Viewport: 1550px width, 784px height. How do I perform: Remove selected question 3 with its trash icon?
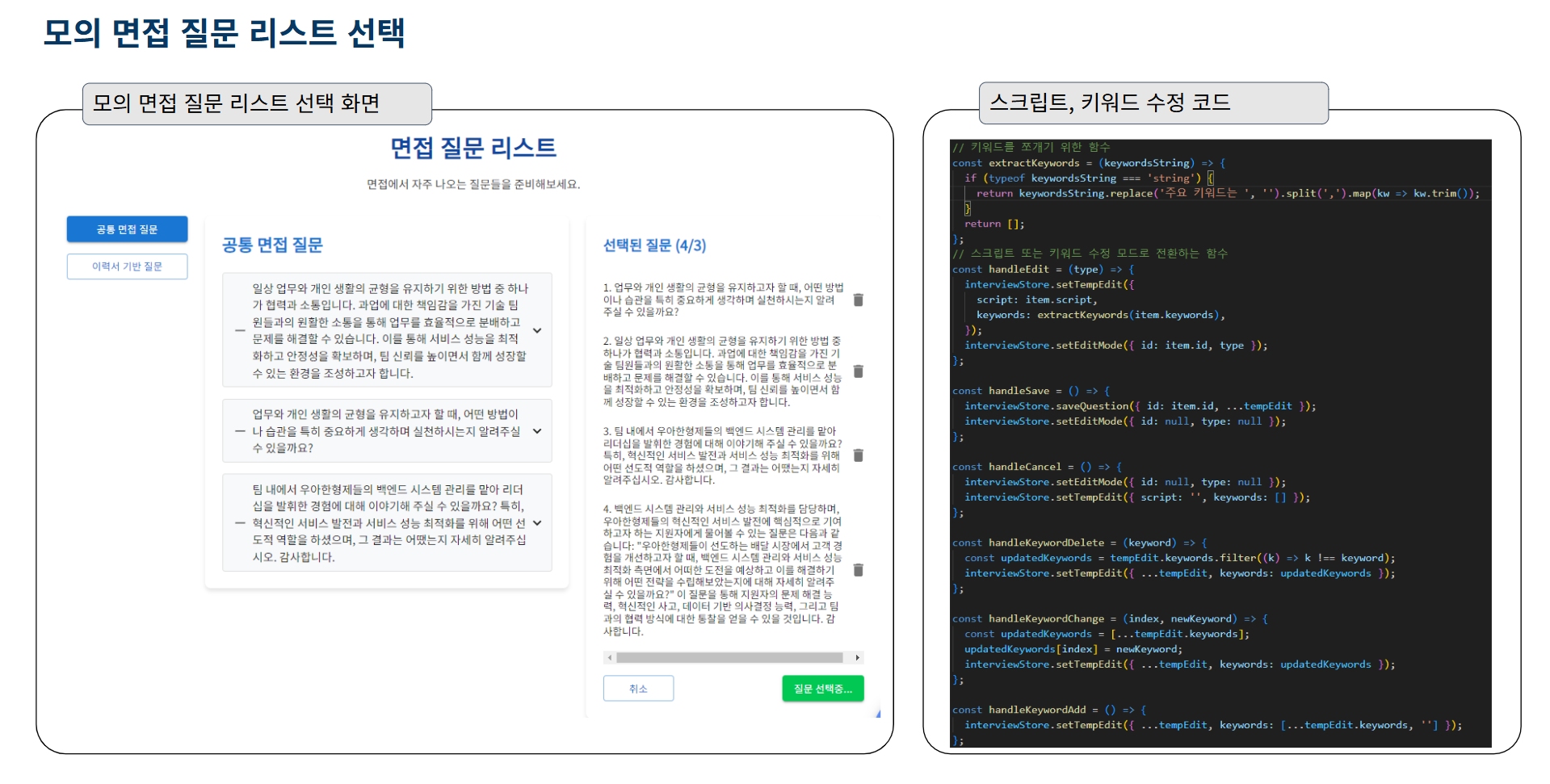tap(858, 455)
